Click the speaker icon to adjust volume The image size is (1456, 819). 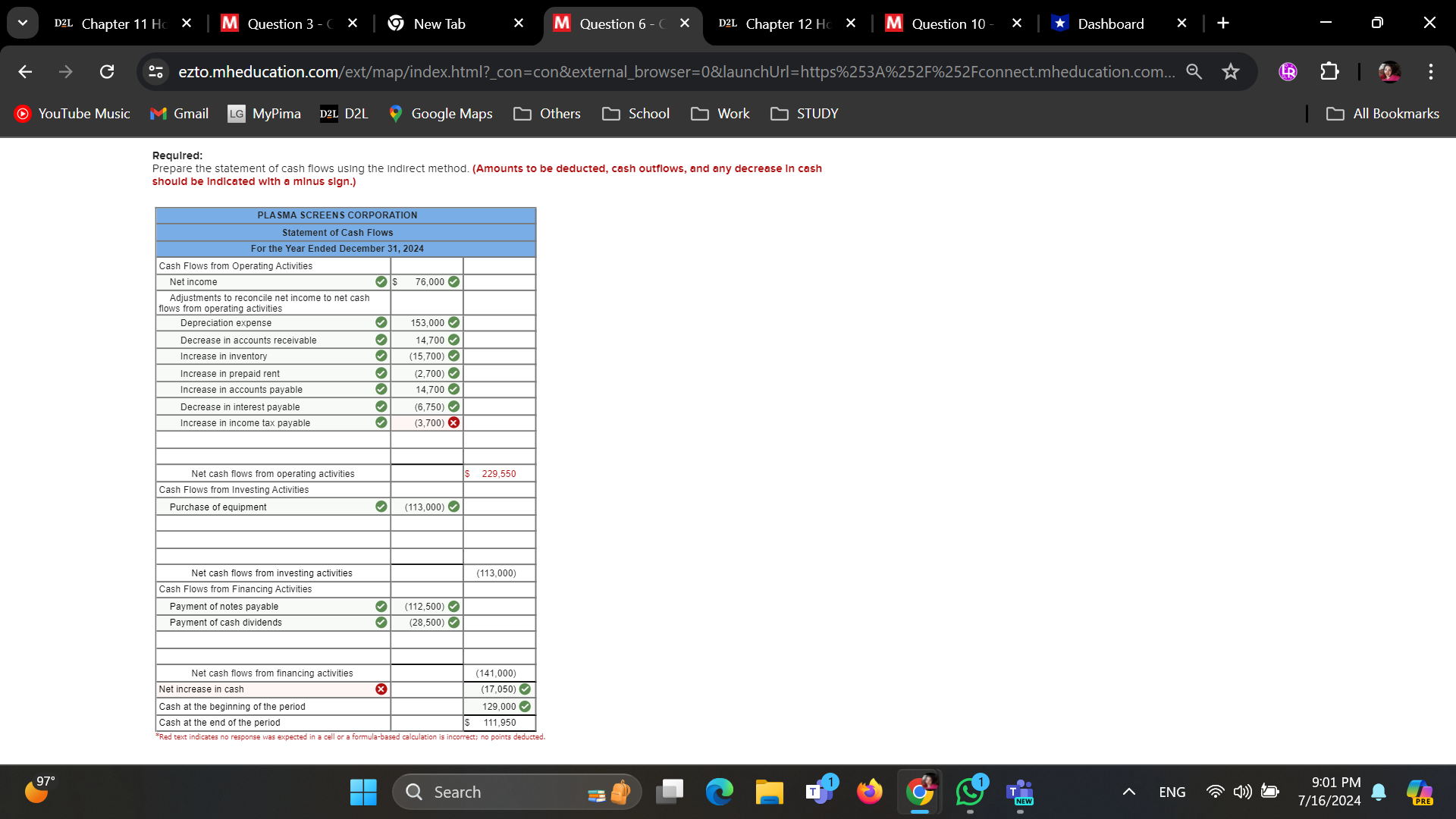tap(1241, 791)
